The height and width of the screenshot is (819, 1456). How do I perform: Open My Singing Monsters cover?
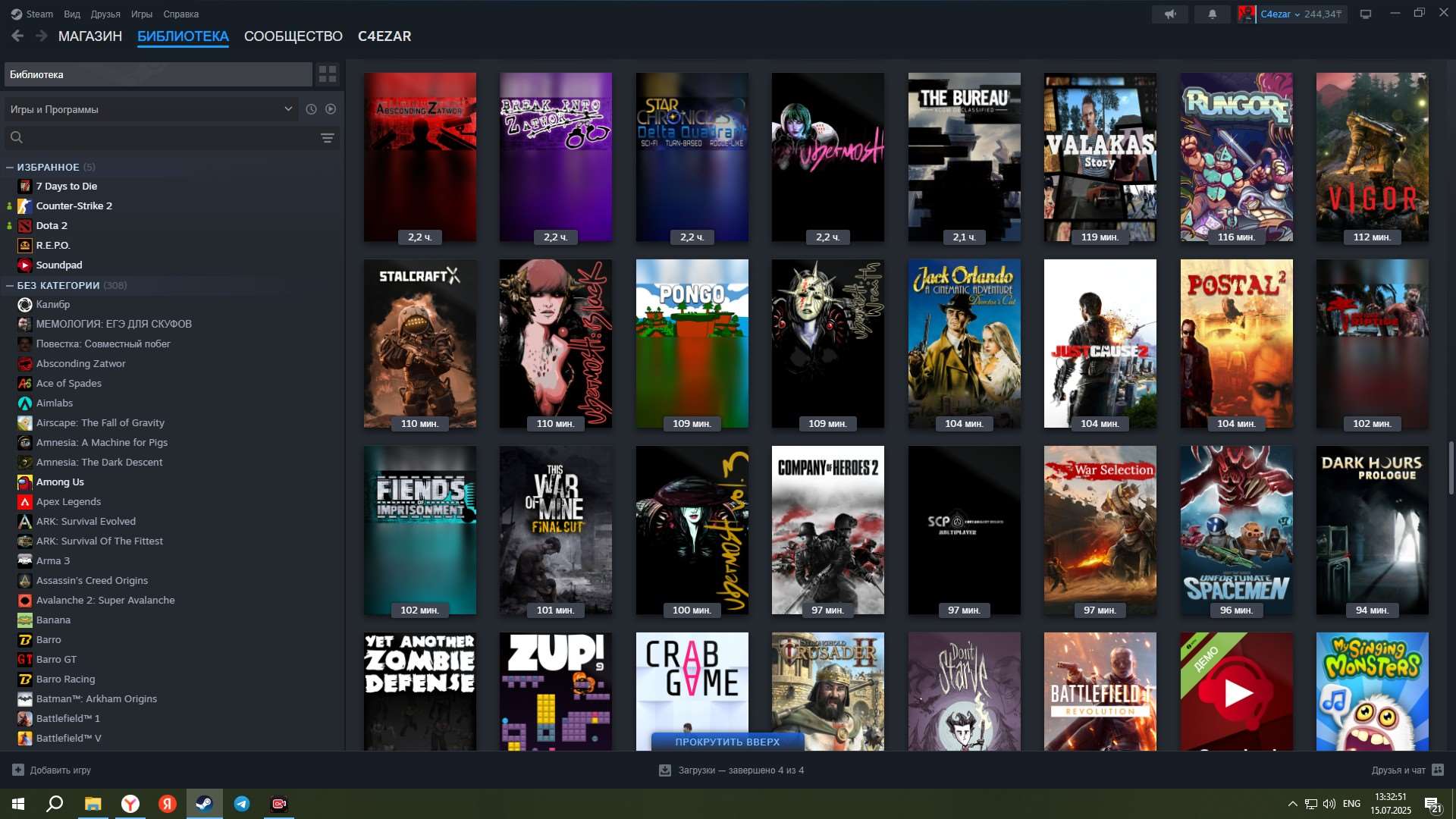(x=1372, y=692)
